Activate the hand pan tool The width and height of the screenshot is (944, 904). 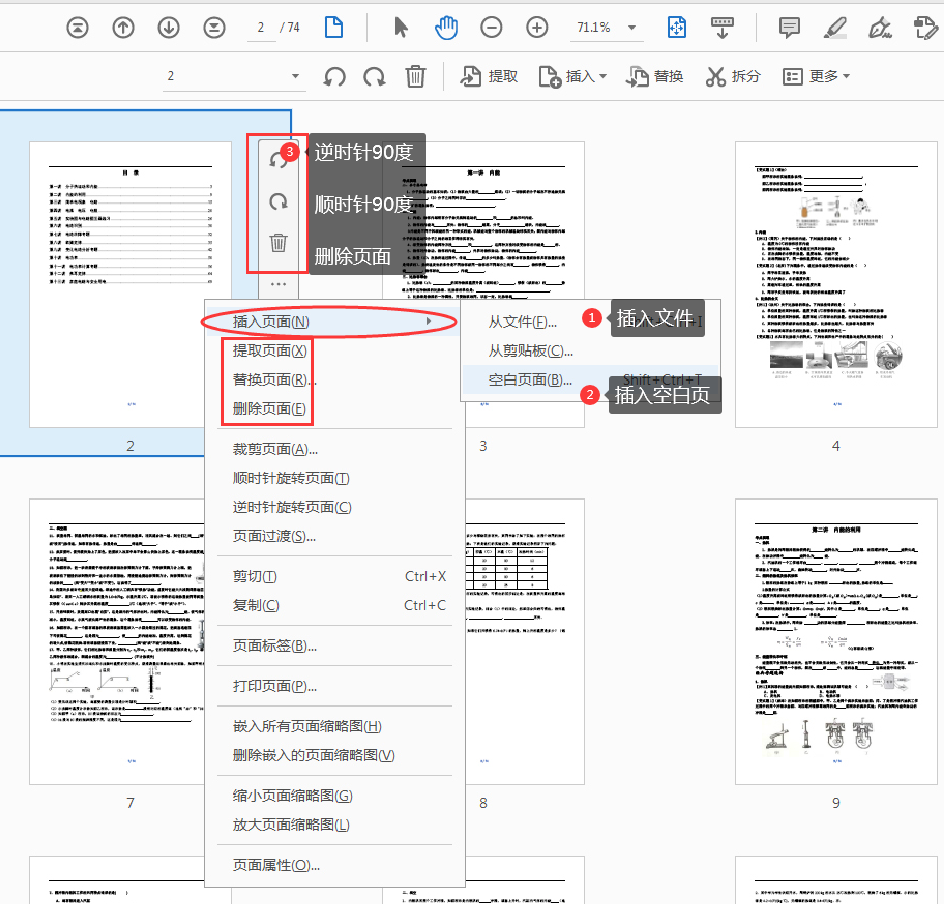[446, 28]
